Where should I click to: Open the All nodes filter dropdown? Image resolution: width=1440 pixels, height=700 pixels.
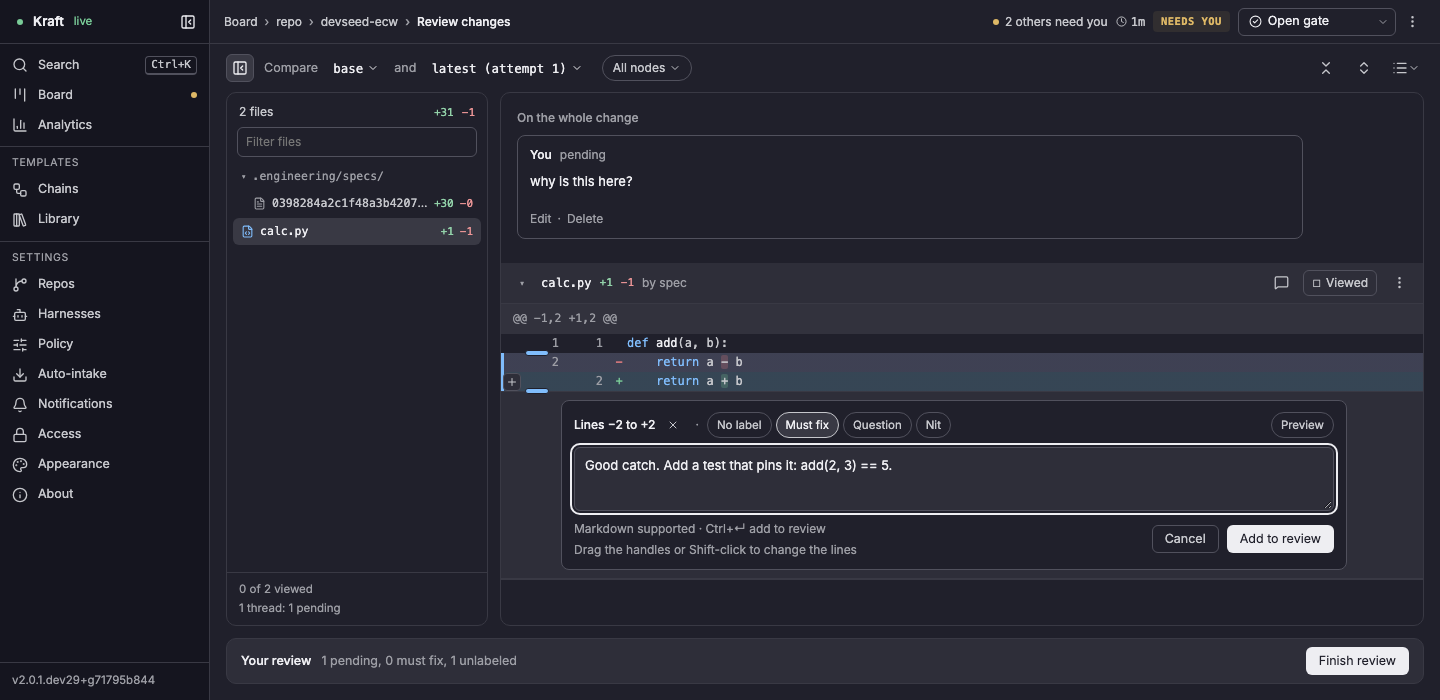(646, 68)
